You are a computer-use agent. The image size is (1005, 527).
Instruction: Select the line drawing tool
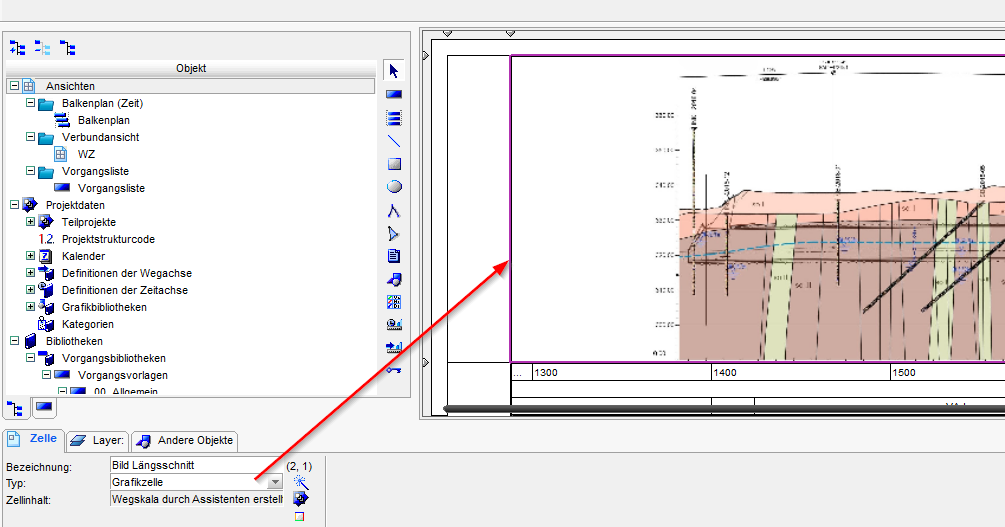tap(394, 141)
